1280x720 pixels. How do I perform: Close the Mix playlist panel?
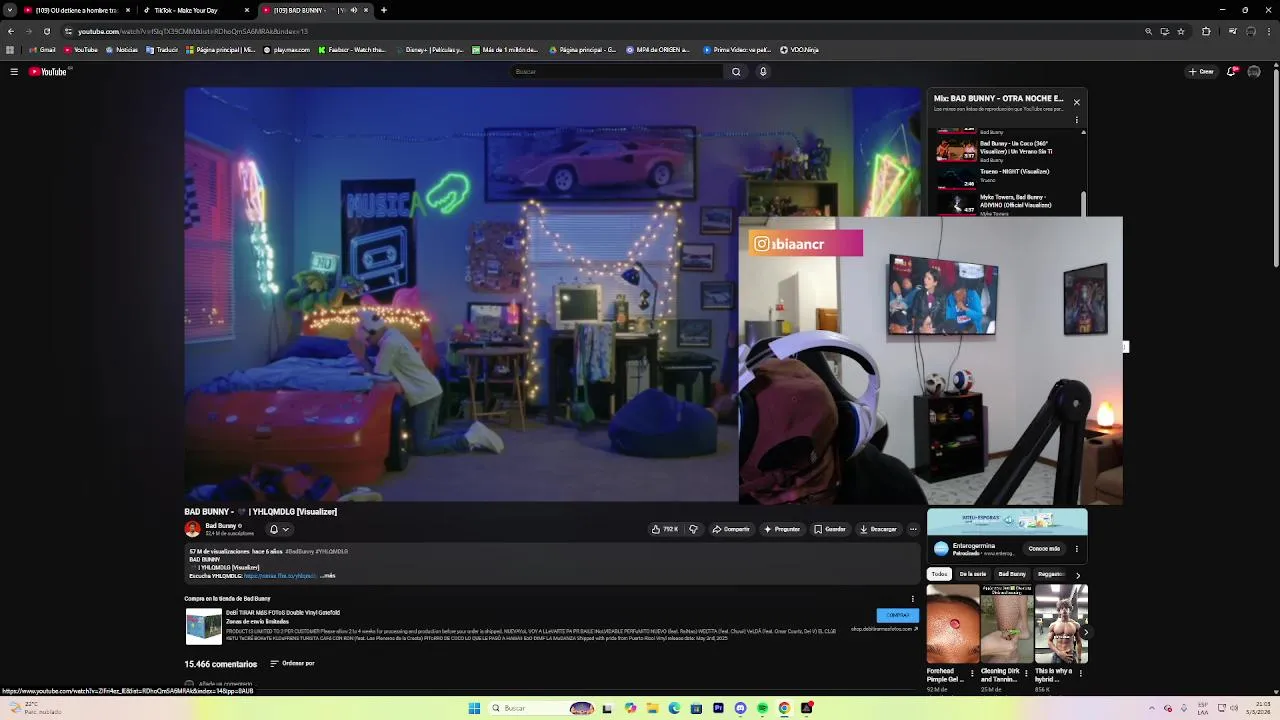point(1076,102)
